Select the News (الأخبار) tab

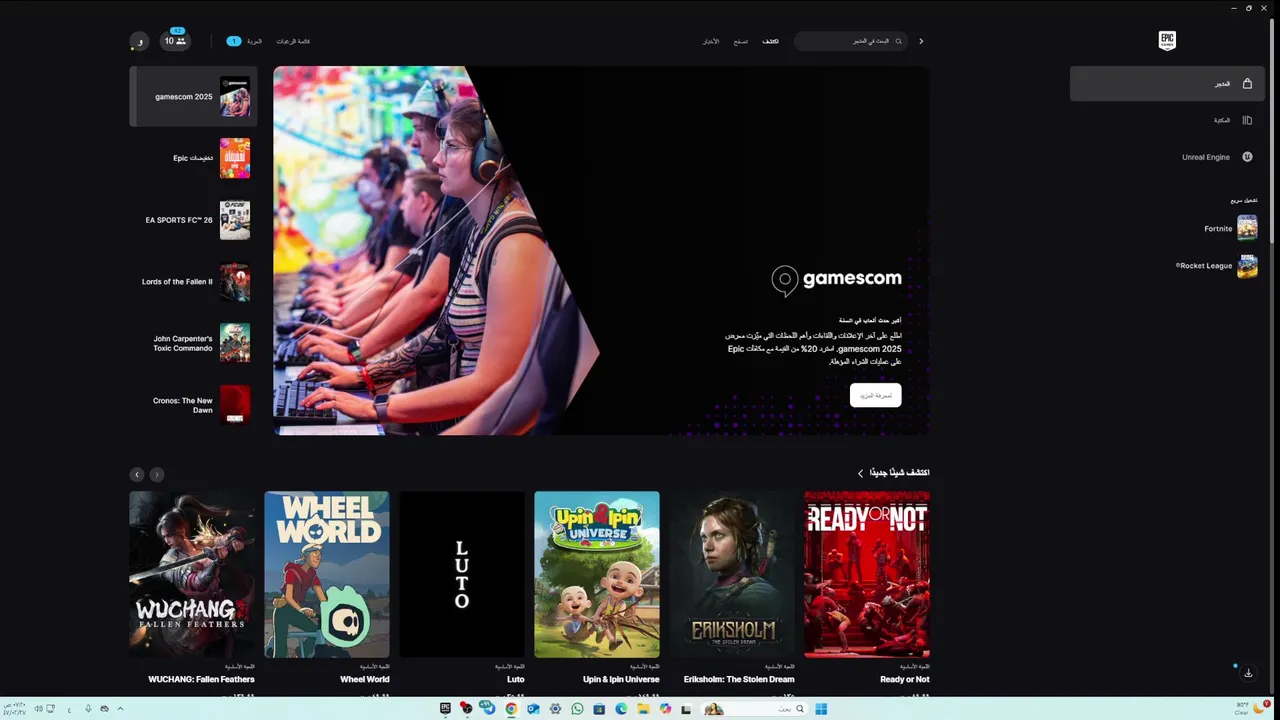[x=710, y=41]
